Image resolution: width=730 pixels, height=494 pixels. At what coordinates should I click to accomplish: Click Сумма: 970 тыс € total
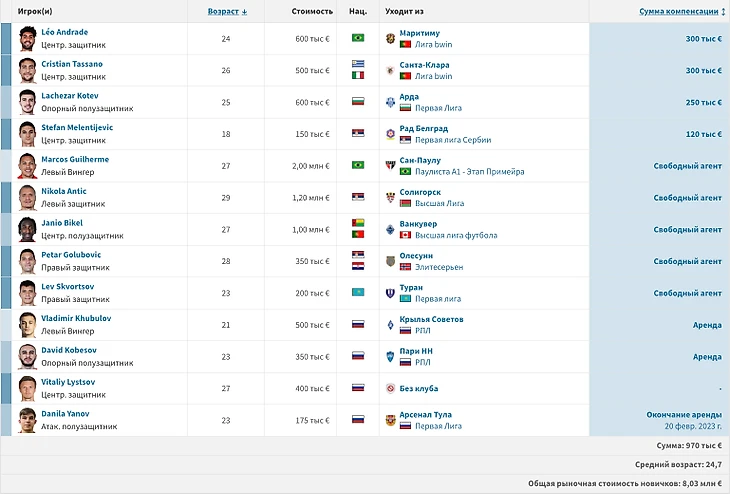pyautogui.click(x=689, y=446)
